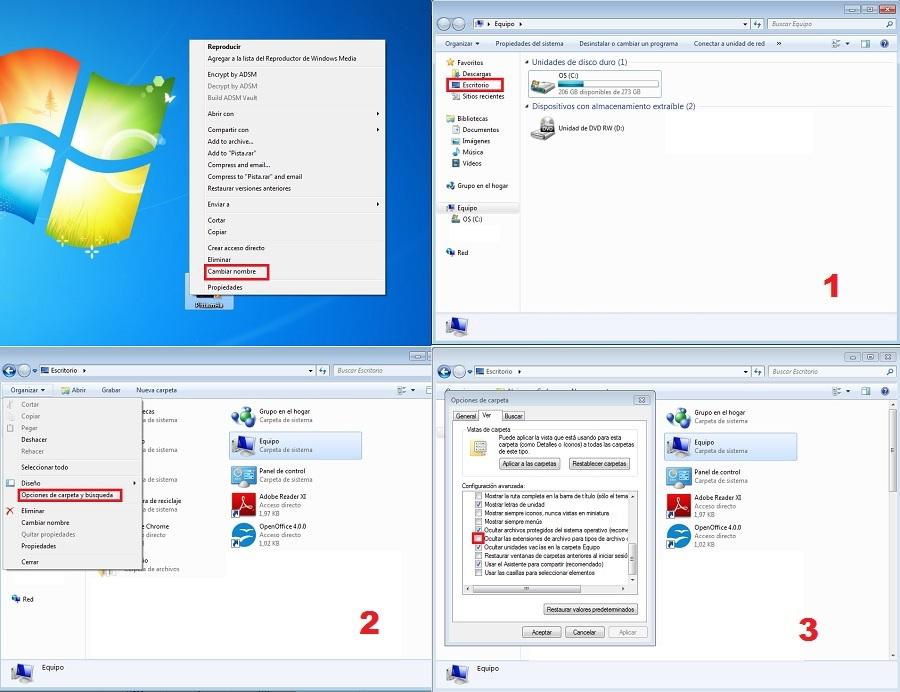Enable 'Usar las casillas para seleccionar elementos'
The width and height of the screenshot is (900, 692).
coord(478,573)
